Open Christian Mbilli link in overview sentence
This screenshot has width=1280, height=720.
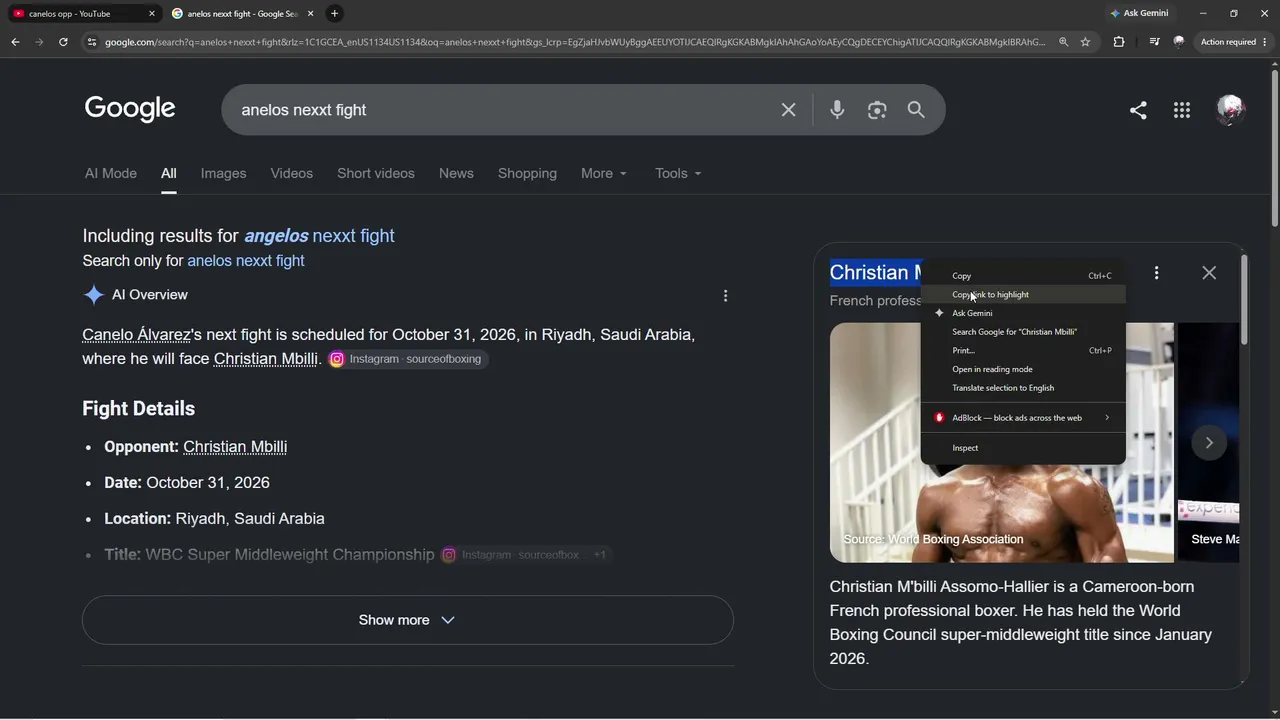(266, 359)
